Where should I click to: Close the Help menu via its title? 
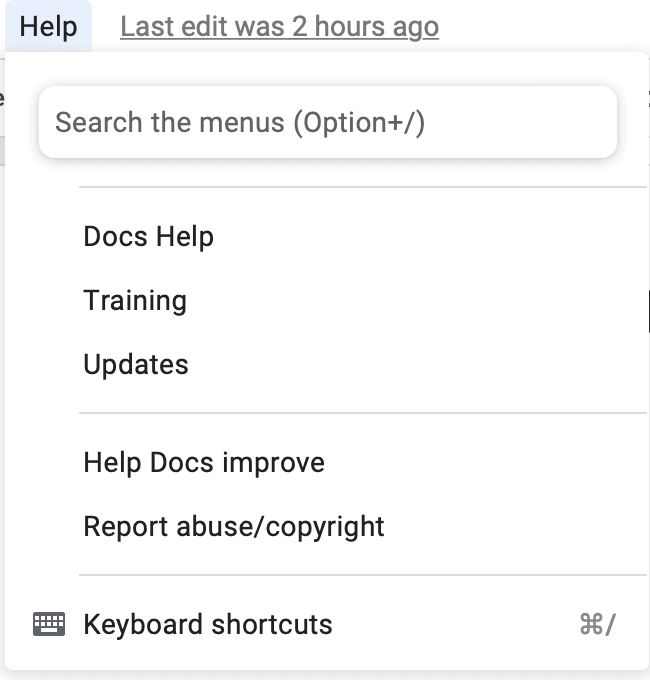tap(49, 26)
